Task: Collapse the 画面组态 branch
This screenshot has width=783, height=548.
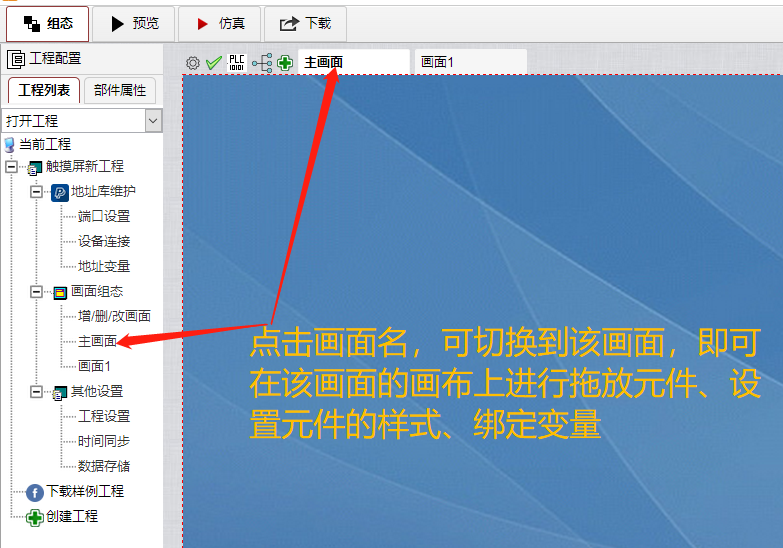Action: pos(36,292)
